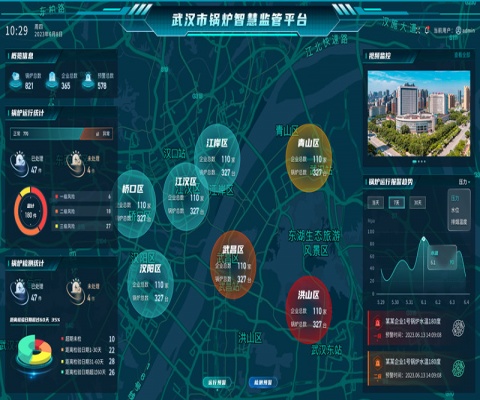Click the 预警总数 578 warning icon
The image size is (480, 400).
coord(88,80)
